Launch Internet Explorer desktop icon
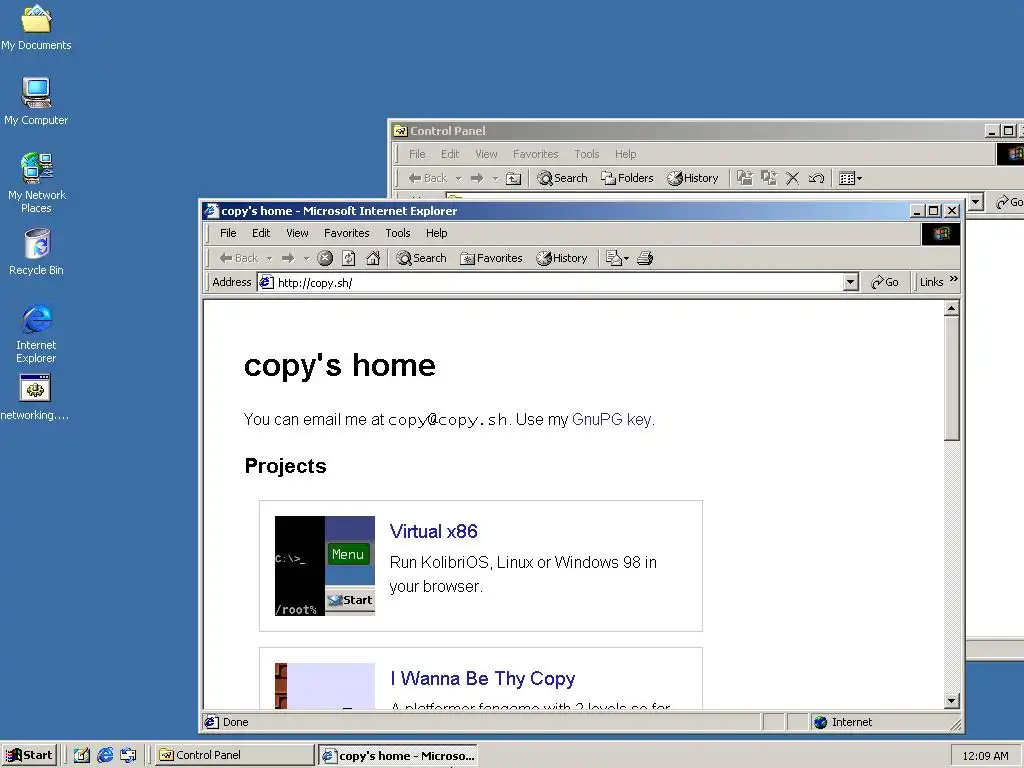This screenshot has width=1024, height=768. click(37, 333)
